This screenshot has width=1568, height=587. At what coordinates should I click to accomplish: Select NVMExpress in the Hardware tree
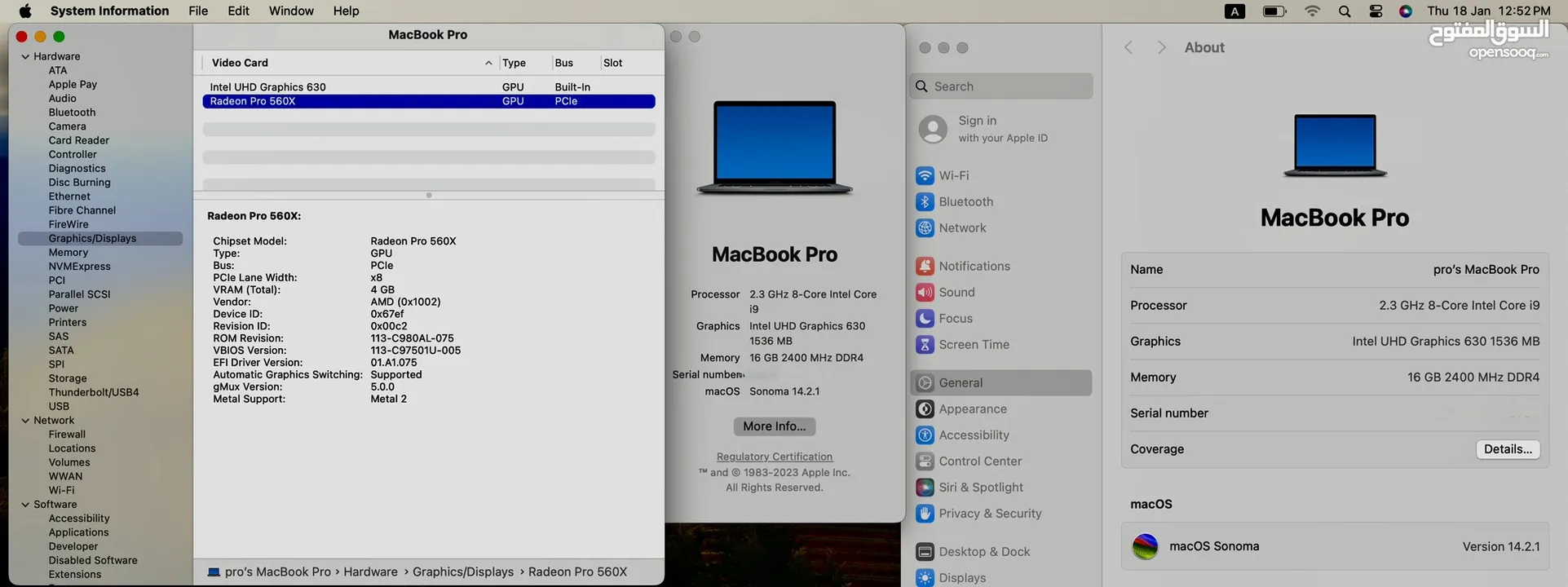point(79,267)
